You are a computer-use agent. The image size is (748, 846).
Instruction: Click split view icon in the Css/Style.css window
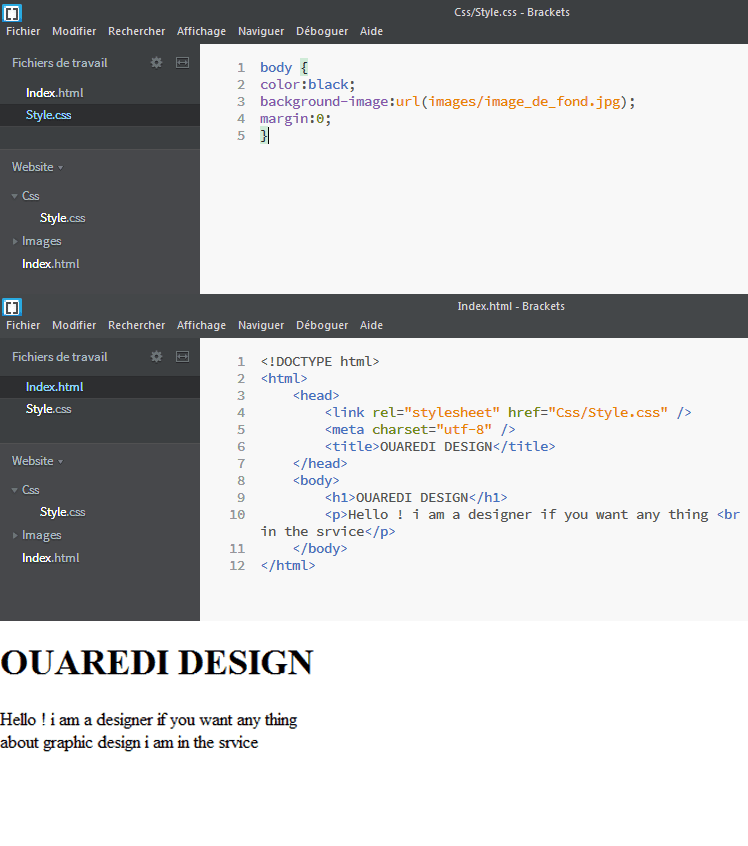coord(182,63)
